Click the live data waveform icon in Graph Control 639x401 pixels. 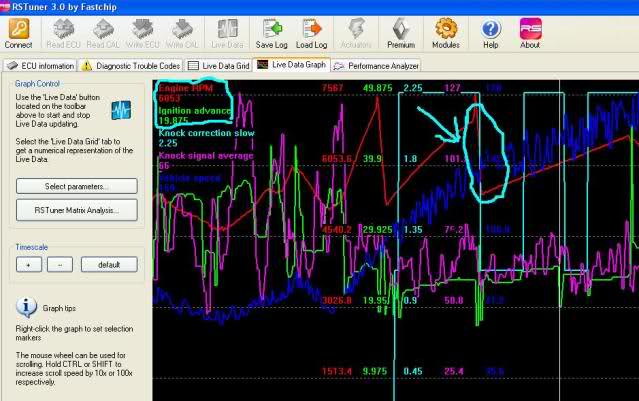(121, 110)
